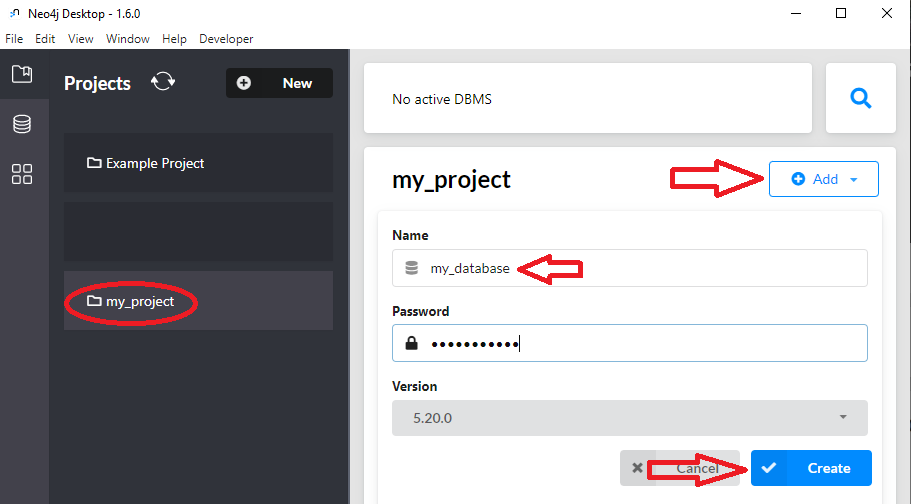Click the Password input field
911x504 pixels.
630,343
